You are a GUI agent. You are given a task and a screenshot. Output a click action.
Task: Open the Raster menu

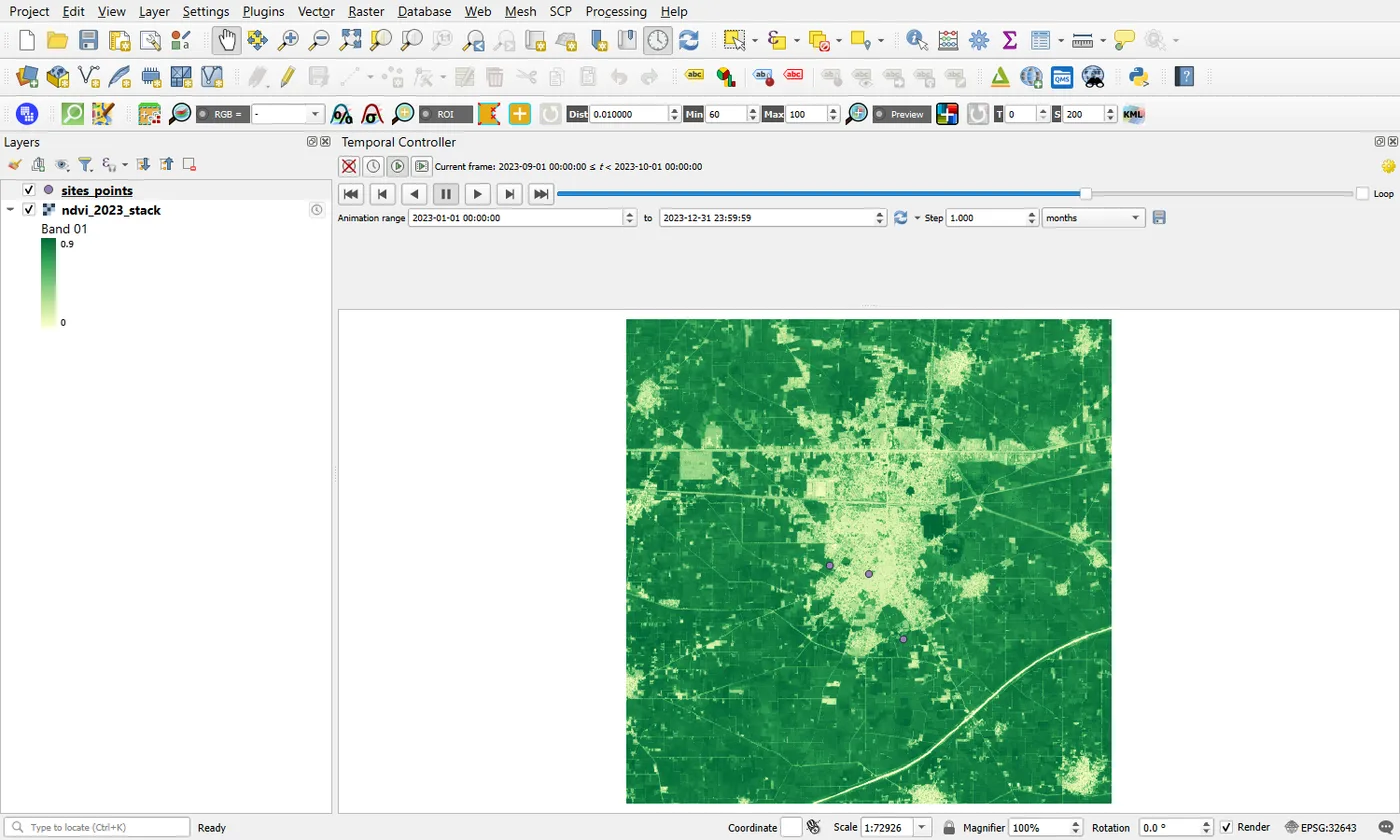[x=366, y=11]
